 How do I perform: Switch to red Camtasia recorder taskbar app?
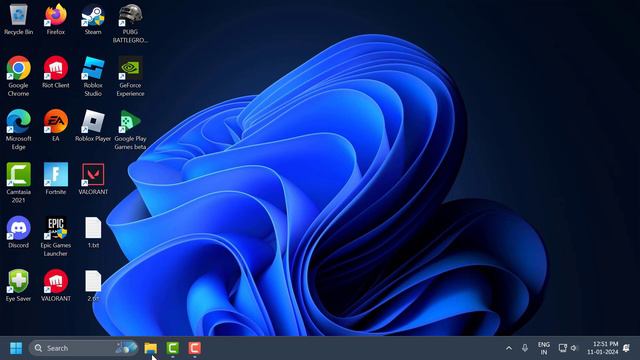[195, 348]
